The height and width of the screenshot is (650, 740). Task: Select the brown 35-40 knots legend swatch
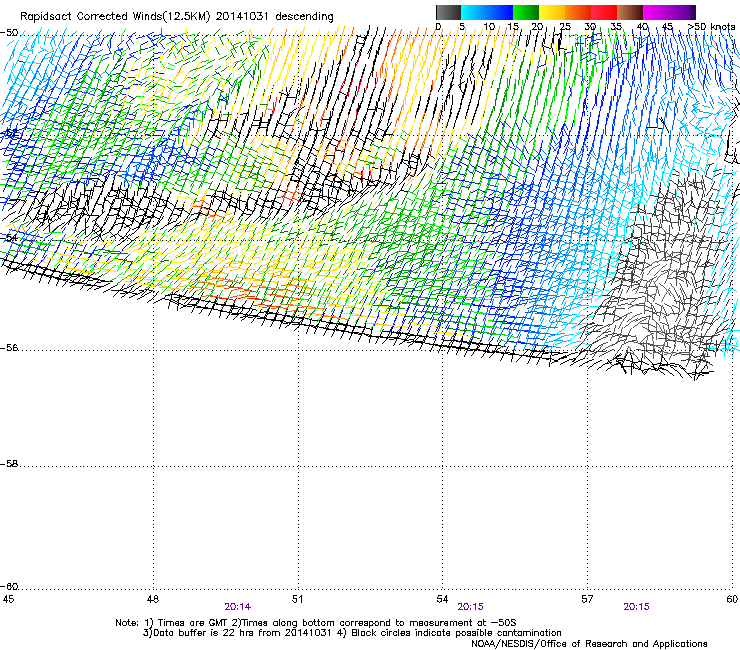point(630,12)
